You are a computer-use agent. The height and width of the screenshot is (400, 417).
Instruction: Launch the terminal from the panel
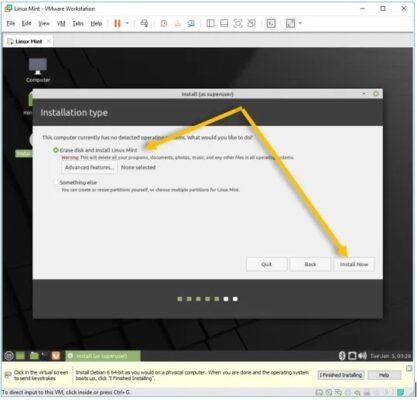44,356
